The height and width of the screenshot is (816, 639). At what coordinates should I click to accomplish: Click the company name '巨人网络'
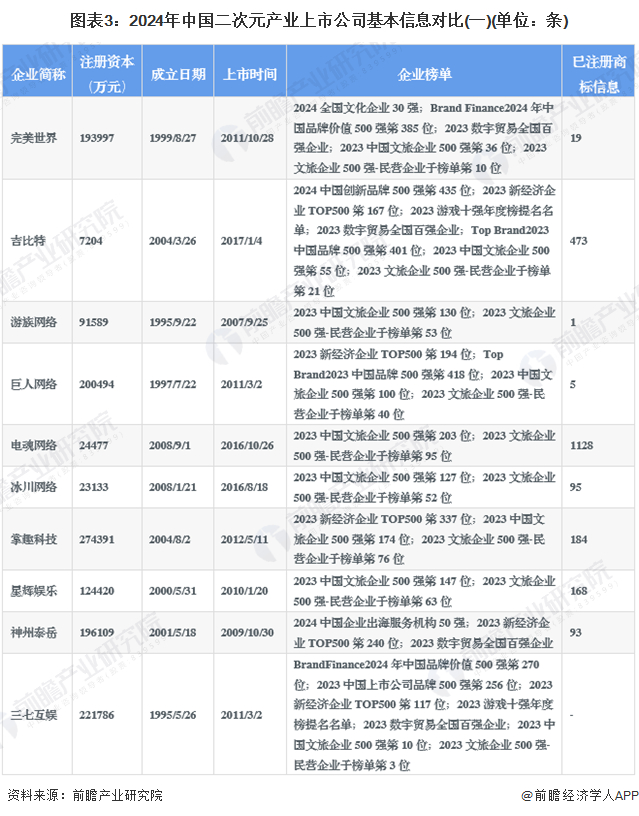click(x=34, y=384)
